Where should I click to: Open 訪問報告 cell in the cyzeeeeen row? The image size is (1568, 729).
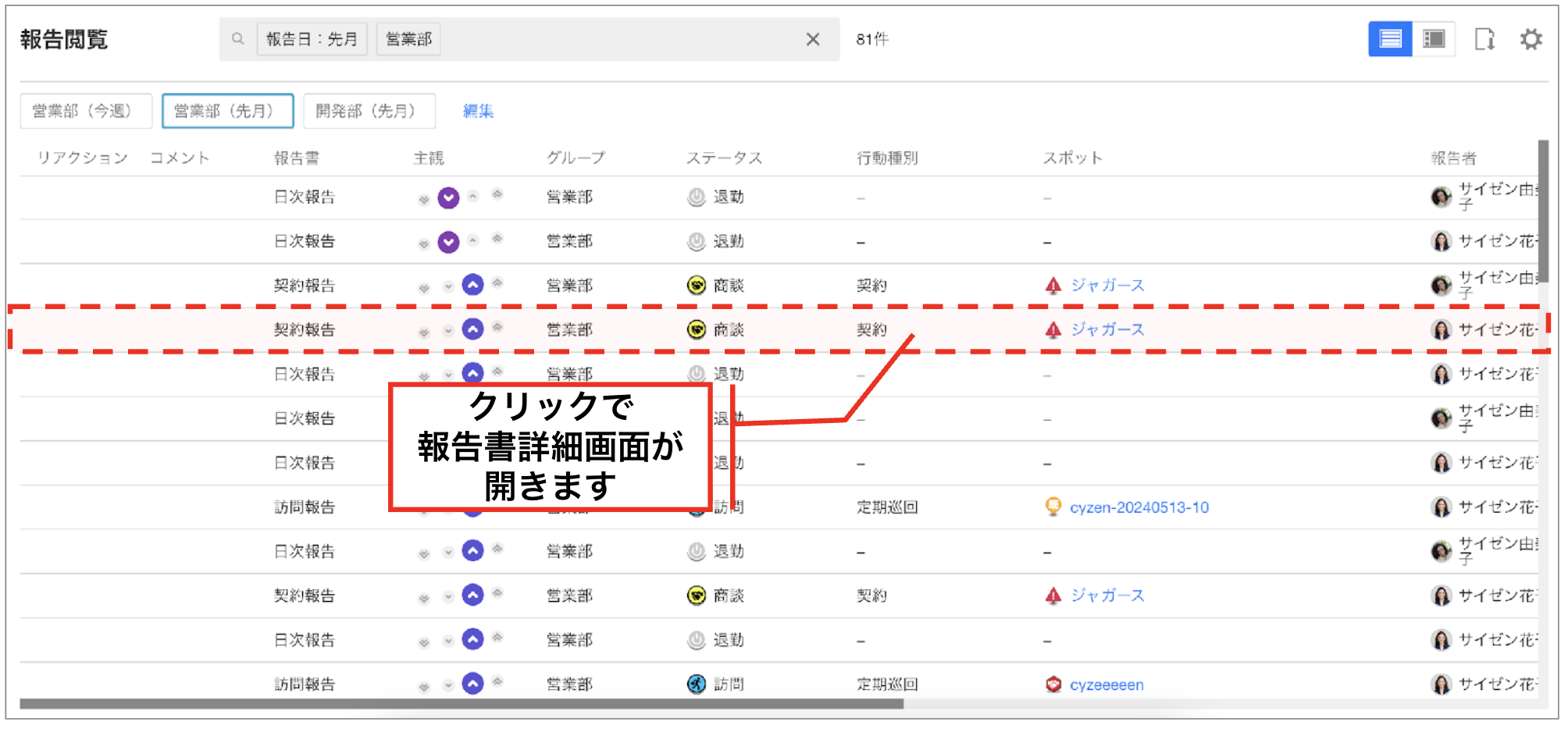click(305, 685)
